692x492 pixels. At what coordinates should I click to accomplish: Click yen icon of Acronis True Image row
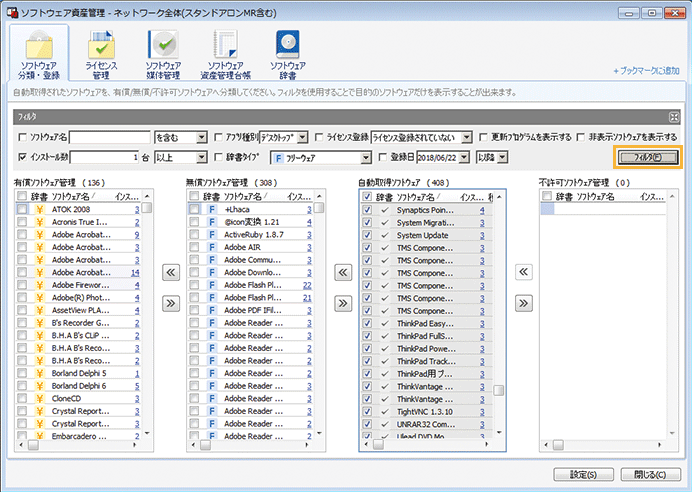40,222
